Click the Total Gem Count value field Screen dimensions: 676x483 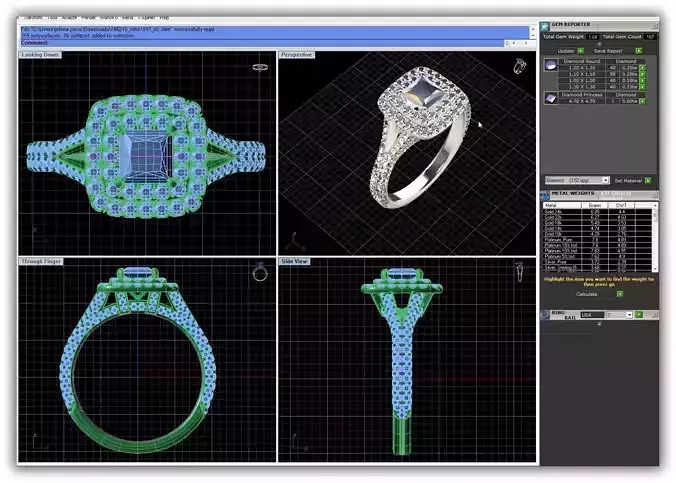650,37
